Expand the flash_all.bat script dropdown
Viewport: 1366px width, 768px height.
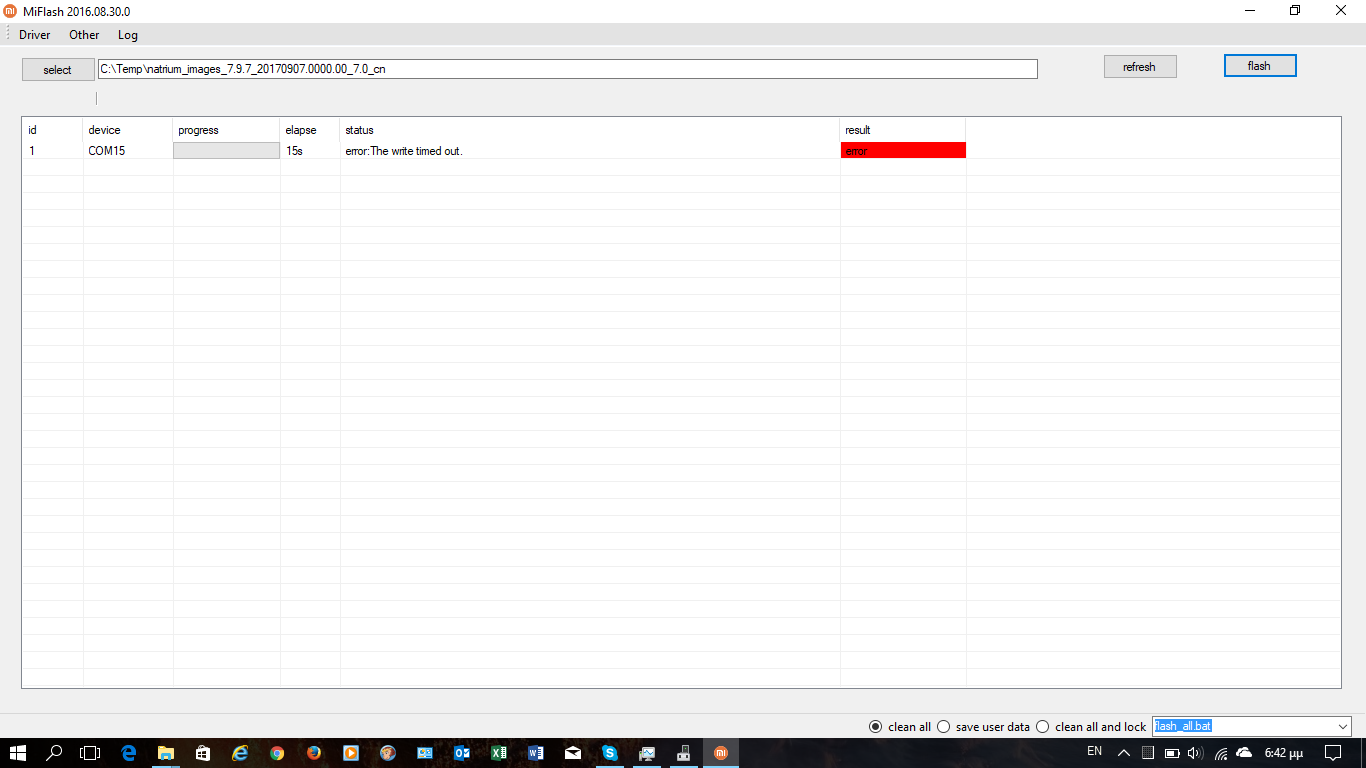click(x=1342, y=727)
